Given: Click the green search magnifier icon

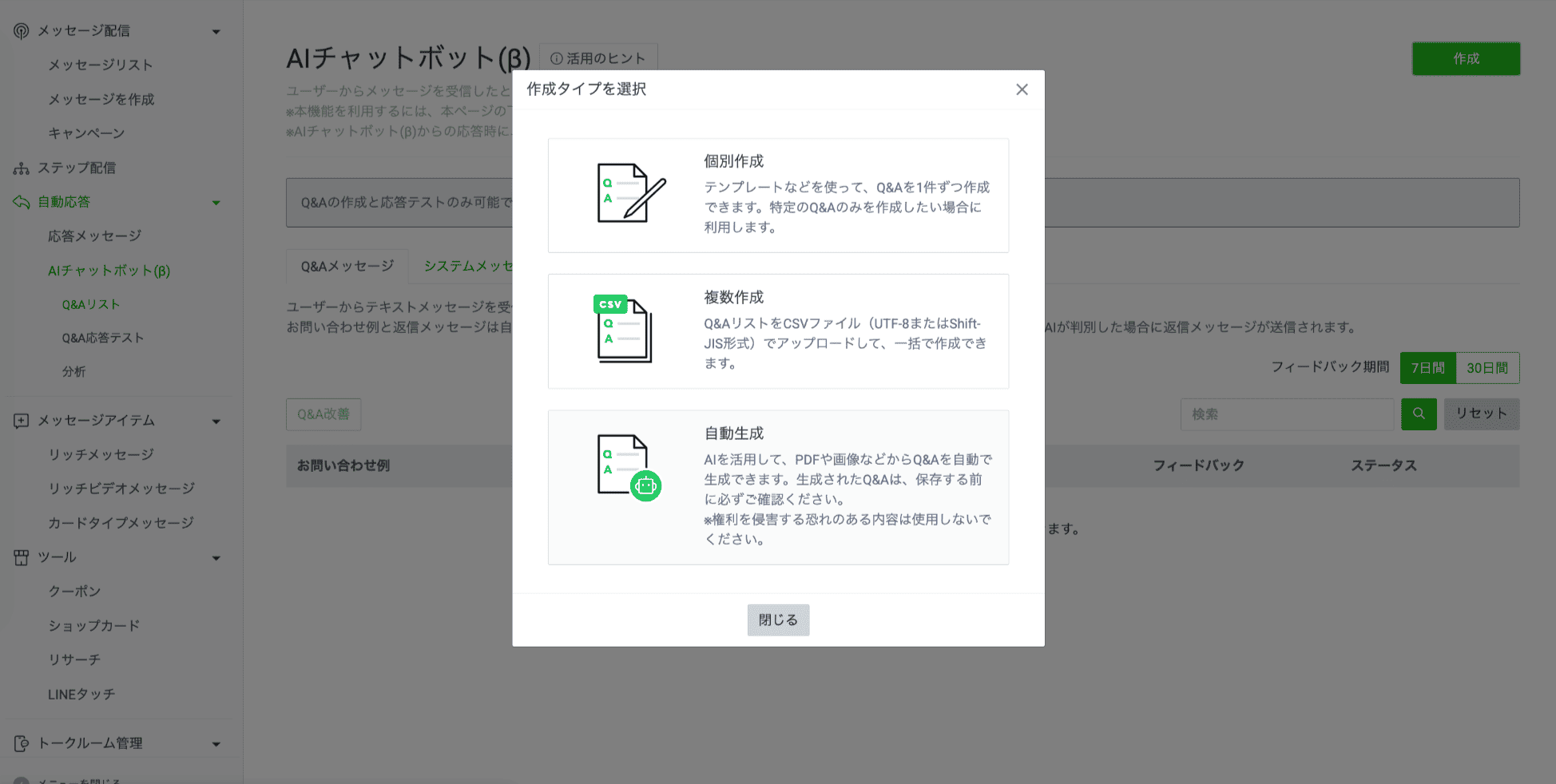Looking at the screenshot, I should click(x=1419, y=414).
